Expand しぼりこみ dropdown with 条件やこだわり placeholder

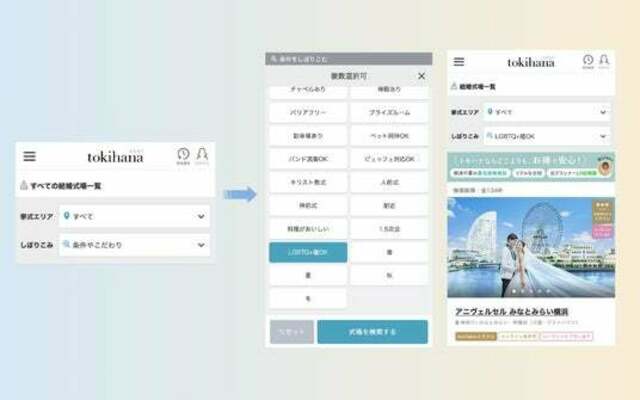[x=135, y=245]
